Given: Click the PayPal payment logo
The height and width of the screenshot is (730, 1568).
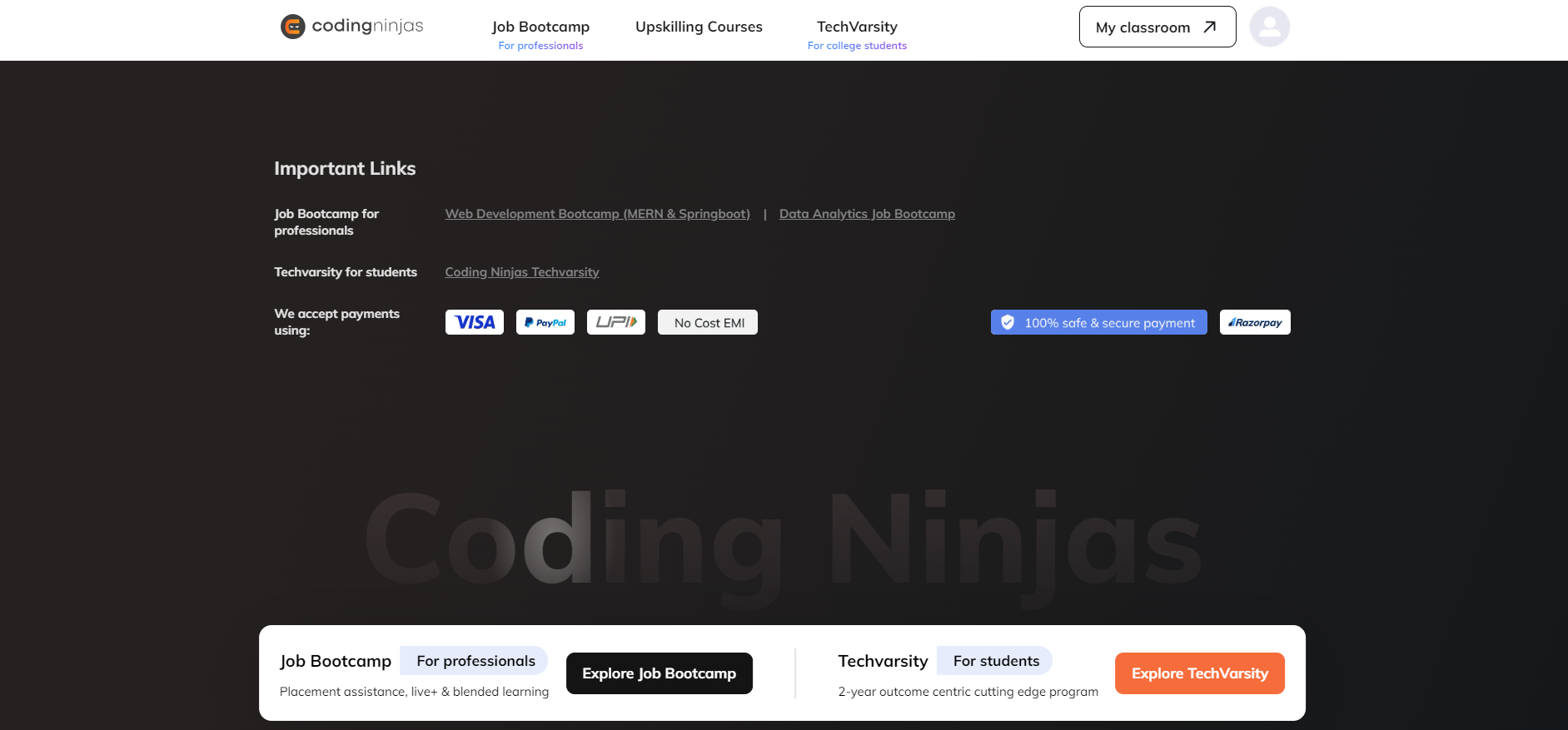Looking at the screenshot, I should click(545, 322).
